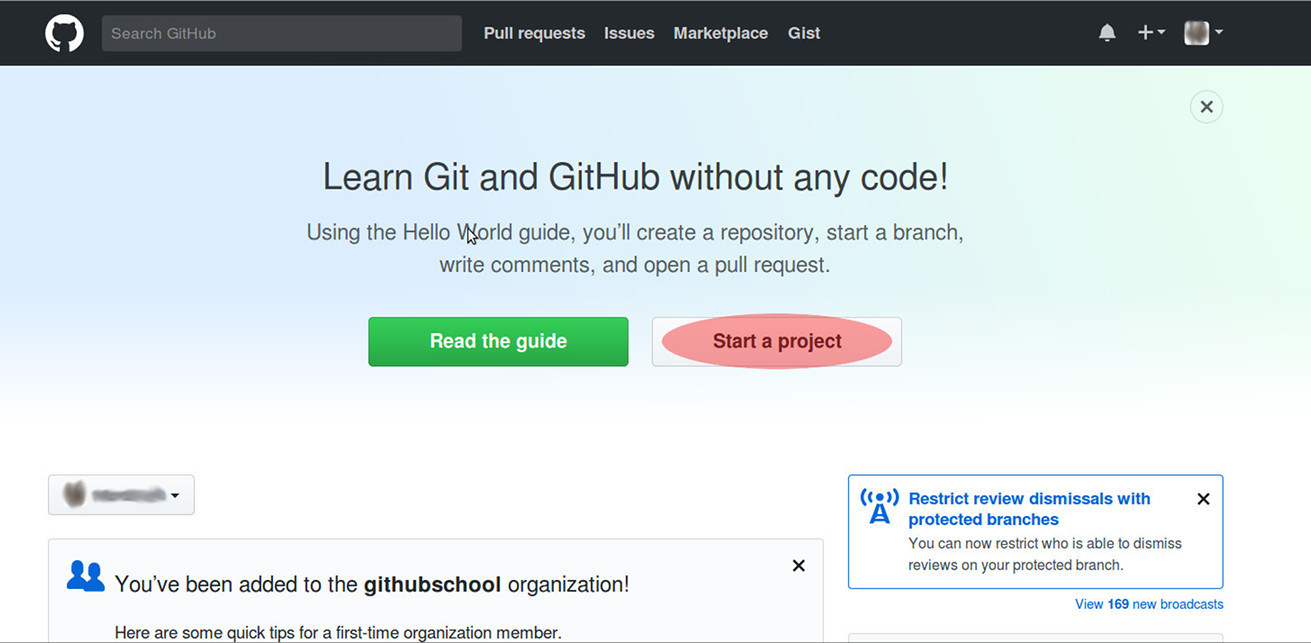Viewport: 1311px width, 643px height.
Task: Expand the account context switcher dropdown
Action: click(176, 495)
